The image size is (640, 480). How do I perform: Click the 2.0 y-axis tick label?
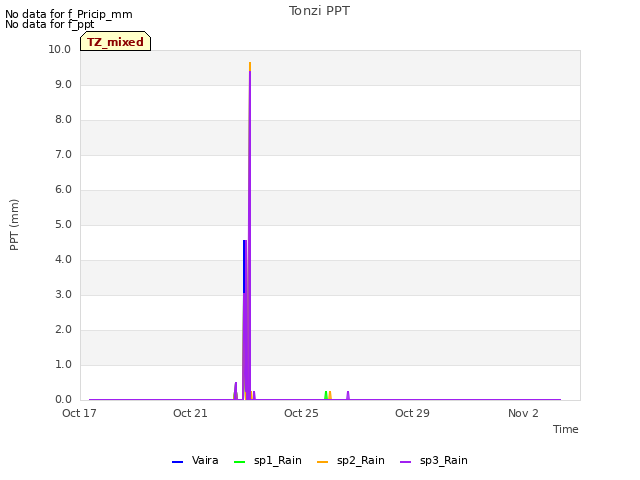click(x=63, y=330)
